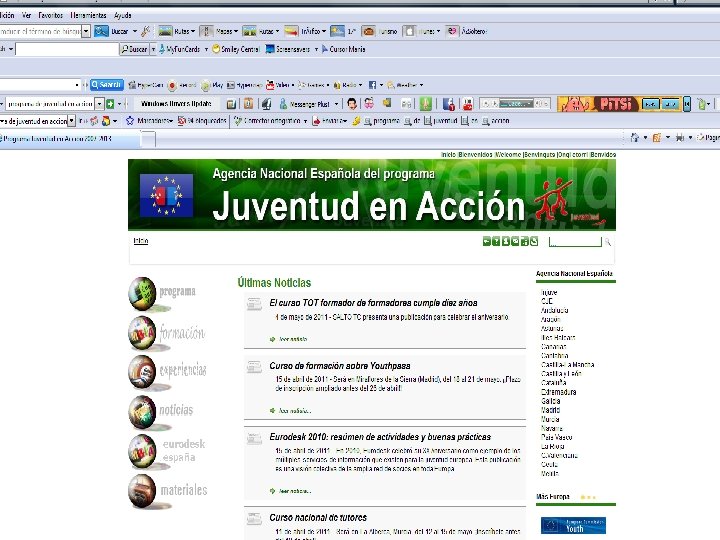Open a new blank browser tab
The height and width of the screenshot is (540, 720).
148,139
